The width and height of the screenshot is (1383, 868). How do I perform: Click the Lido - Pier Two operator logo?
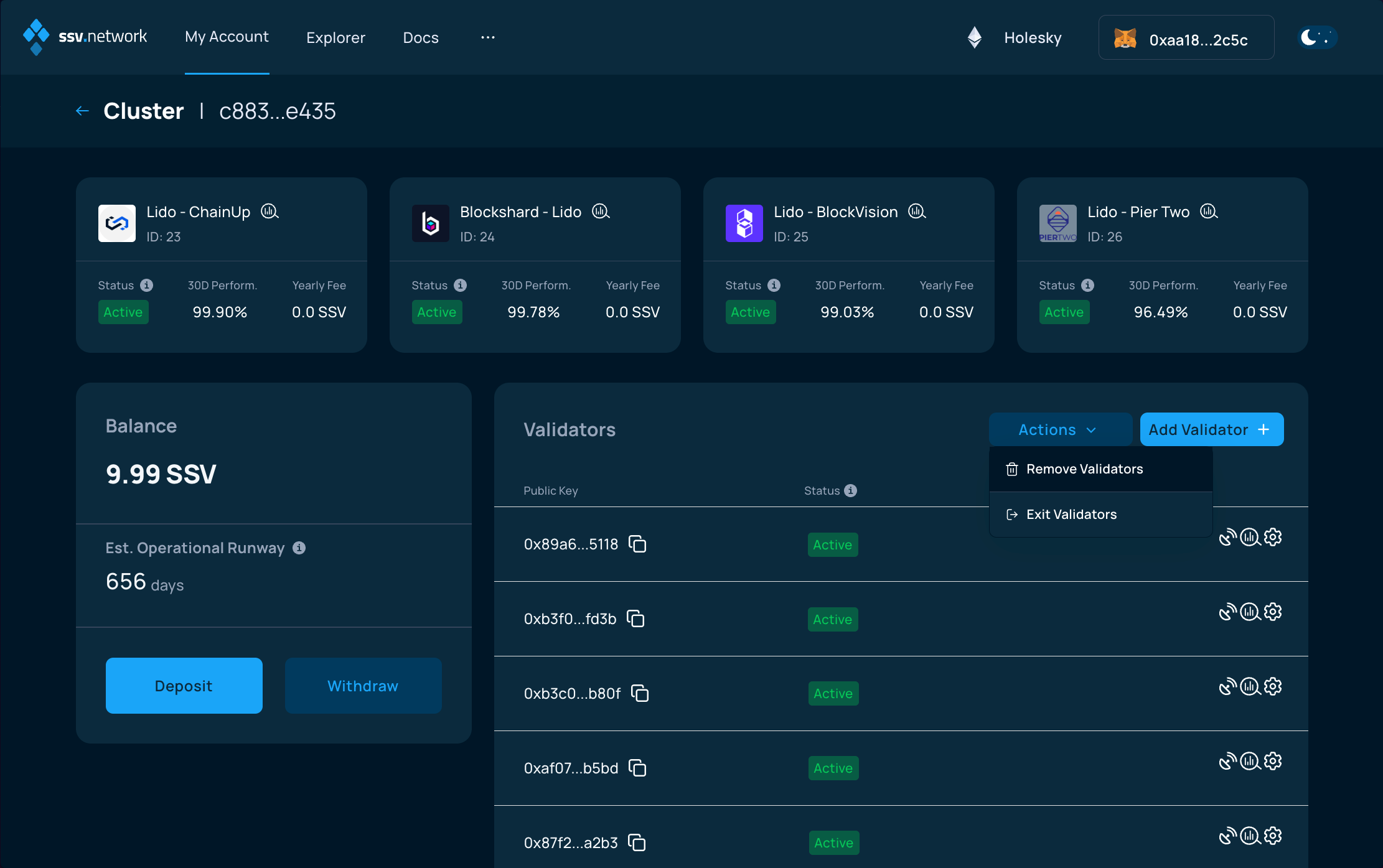pyautogui.click(x=1058, y=223)
